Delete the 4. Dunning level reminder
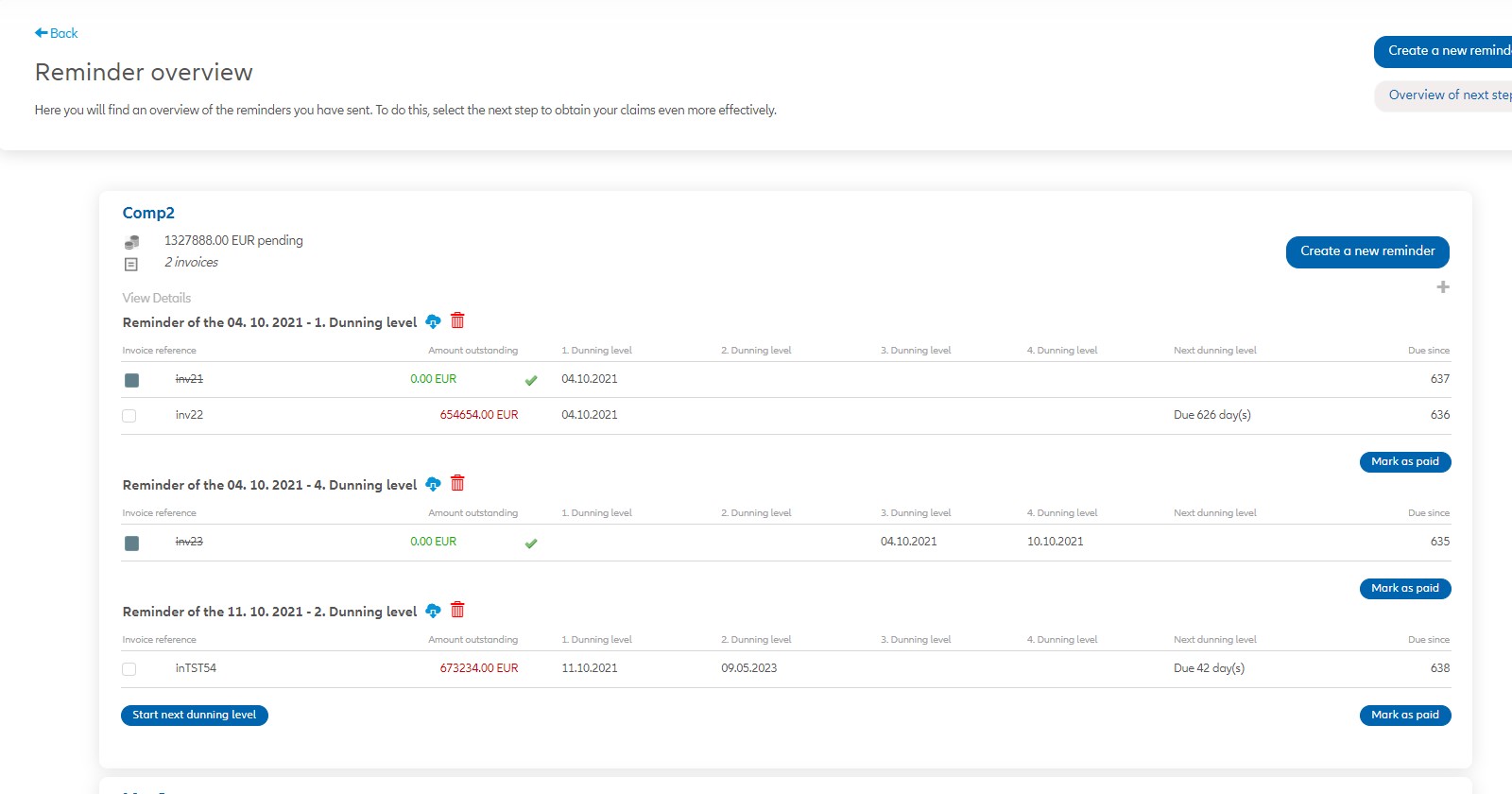1512x794 pixels. pos(457,484)
